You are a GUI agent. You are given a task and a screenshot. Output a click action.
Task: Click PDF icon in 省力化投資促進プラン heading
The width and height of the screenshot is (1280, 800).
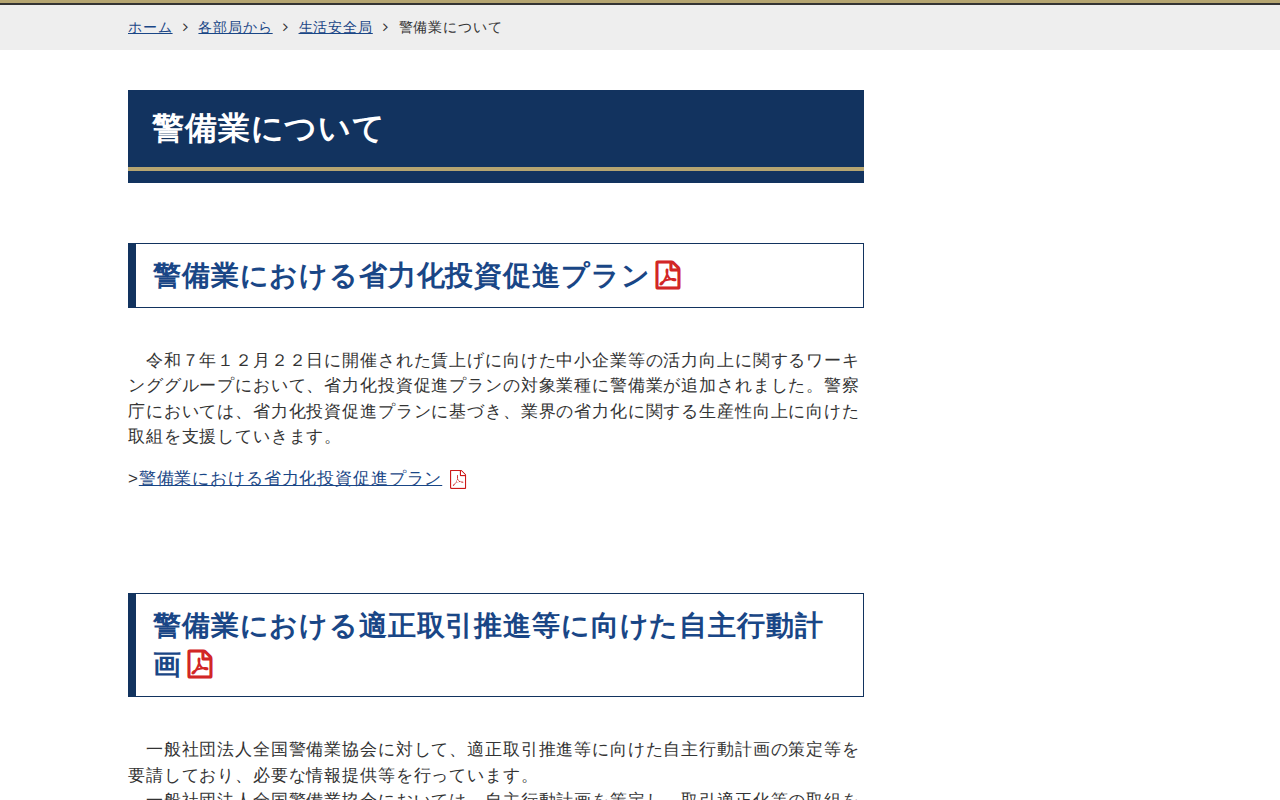coord(668,275)
